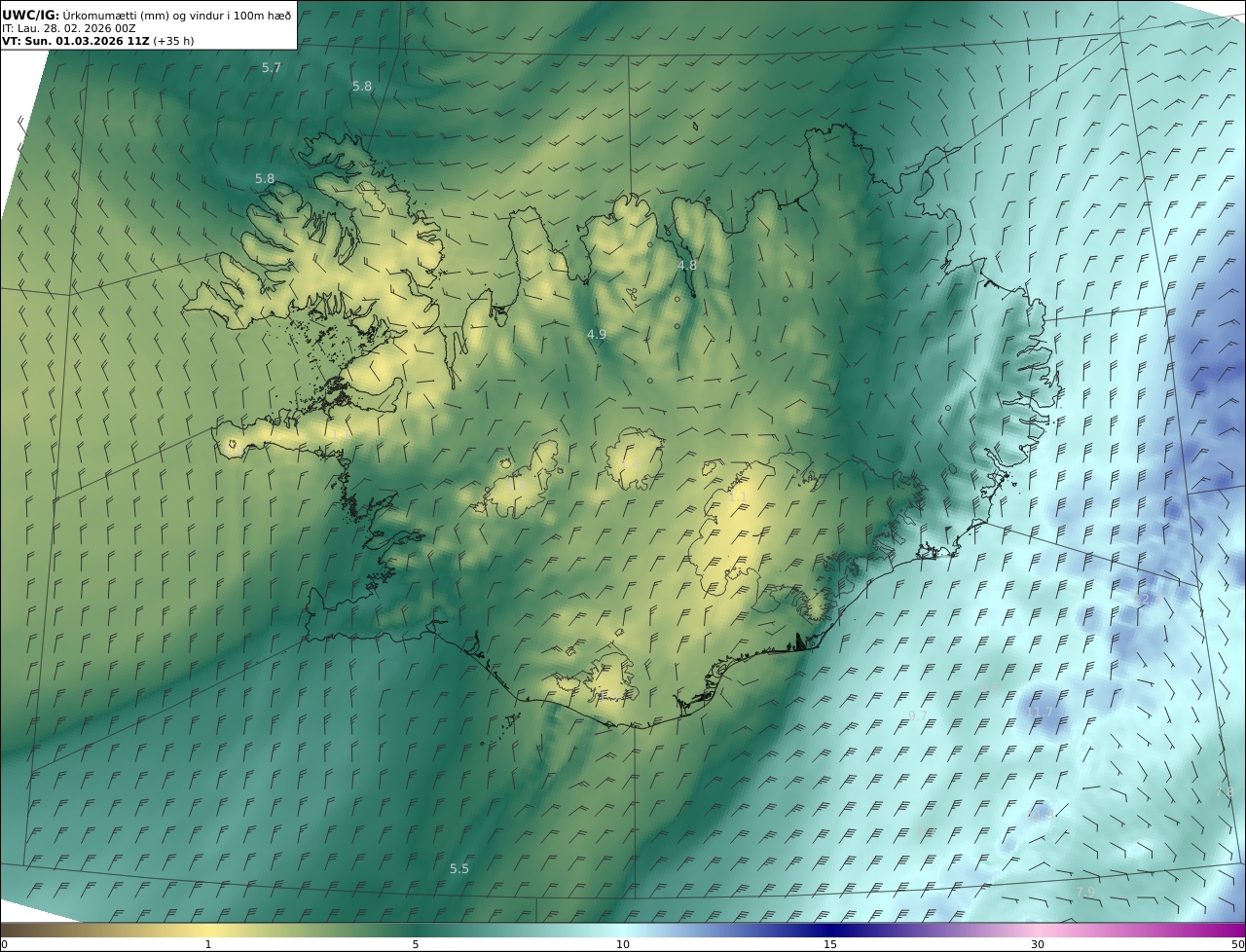Click the 'IT: Lau. 28. 02. 2026 00Z' line
This screenshot has width=1246, height=952.
point(68,28)
